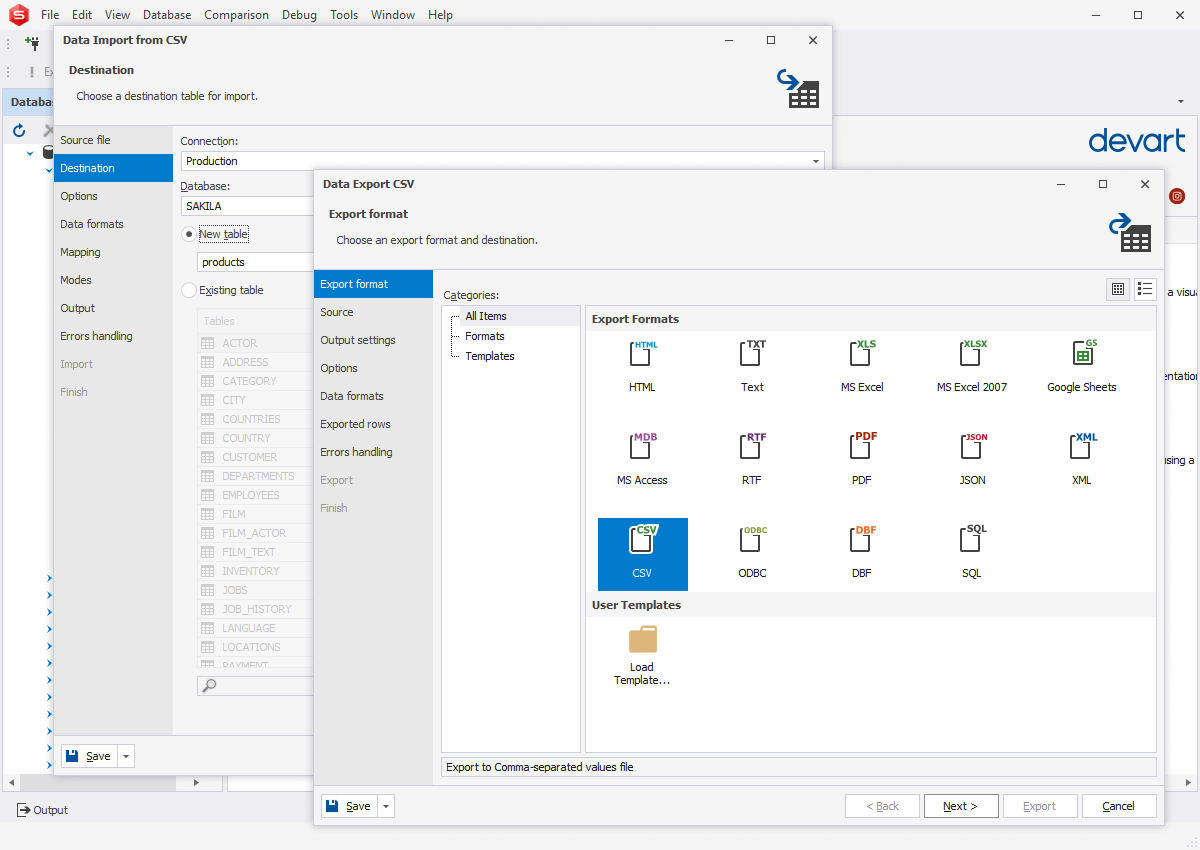Click the products table name field

pos(256,262)
